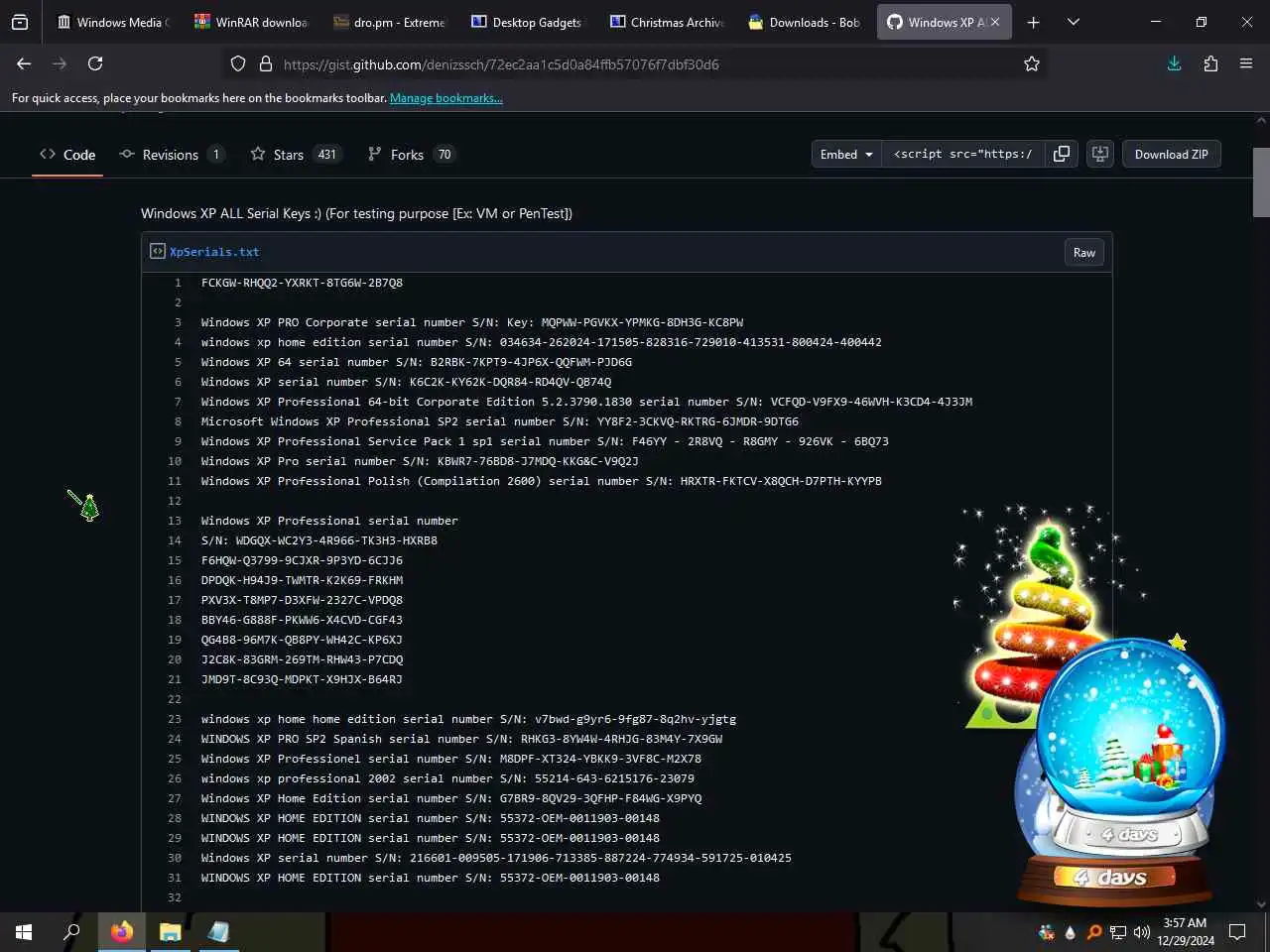Click the 'WINDOWS XP PRO SP2 Spanish' line

(x=461, y=739)
